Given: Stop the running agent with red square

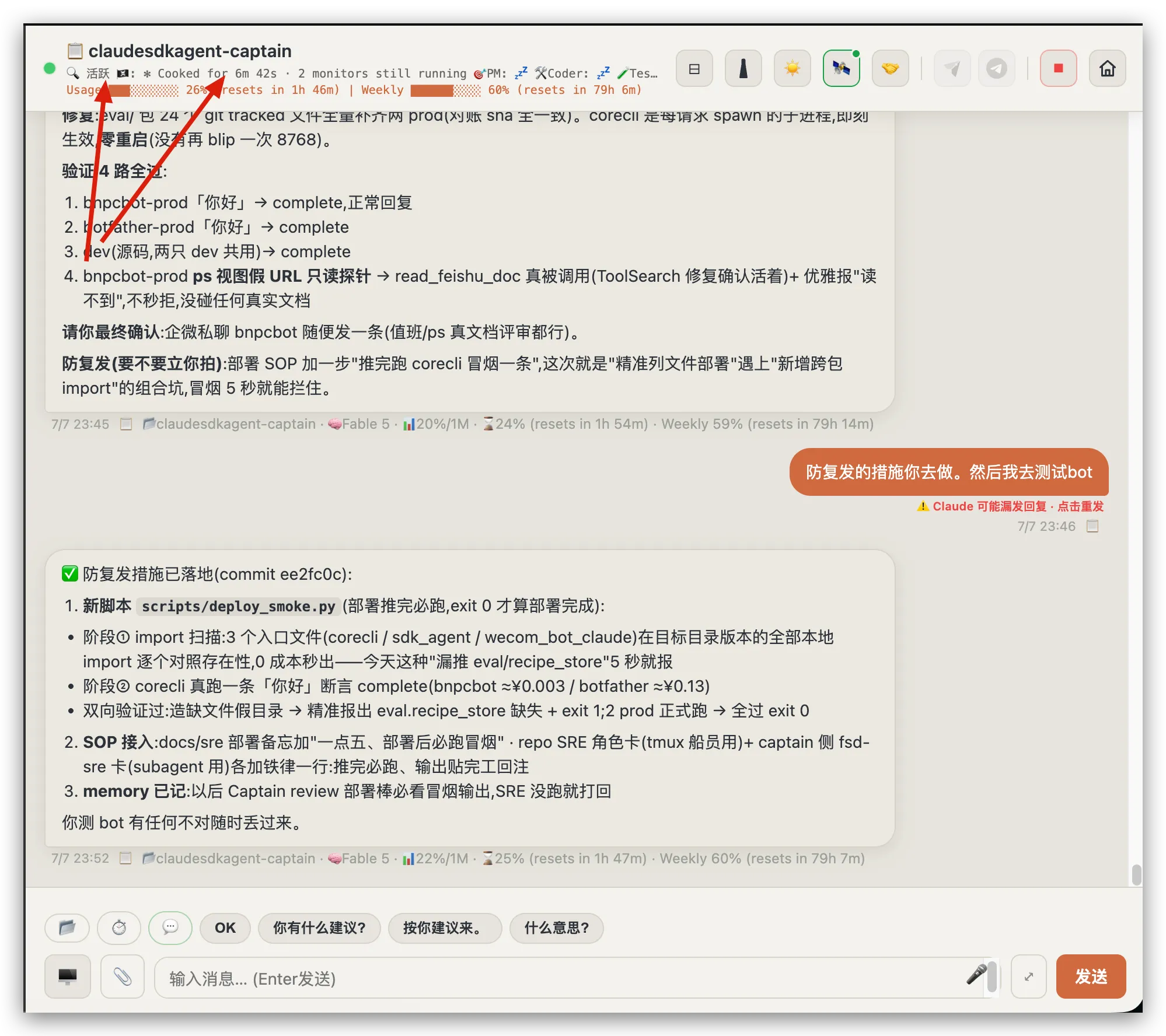Looking at the screenshot, I should coord(1058,69).
